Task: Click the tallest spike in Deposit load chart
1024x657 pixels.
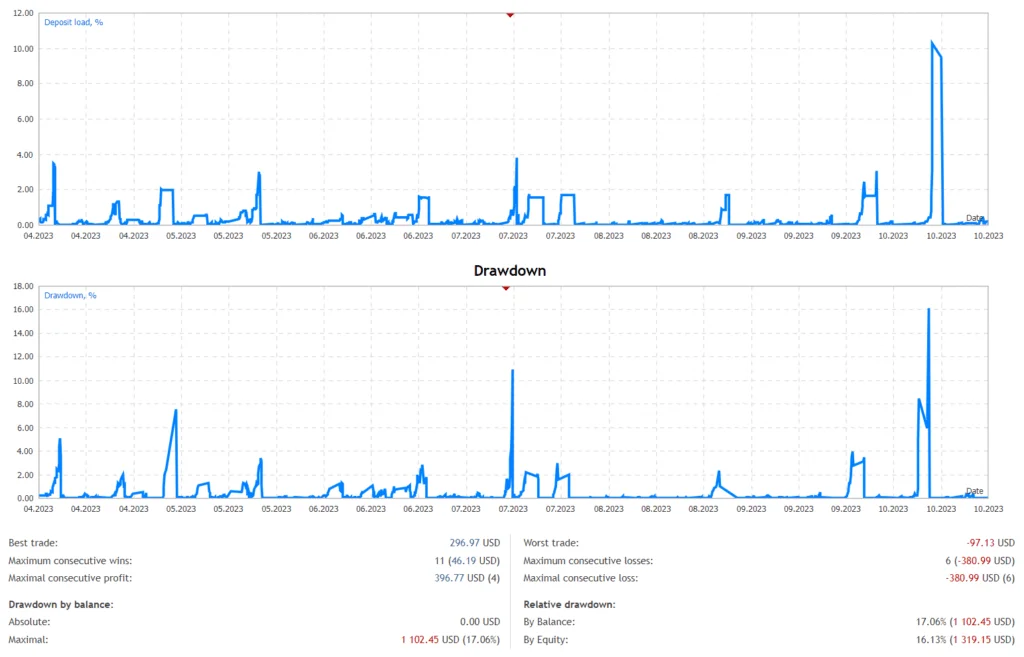Action: 932,43
